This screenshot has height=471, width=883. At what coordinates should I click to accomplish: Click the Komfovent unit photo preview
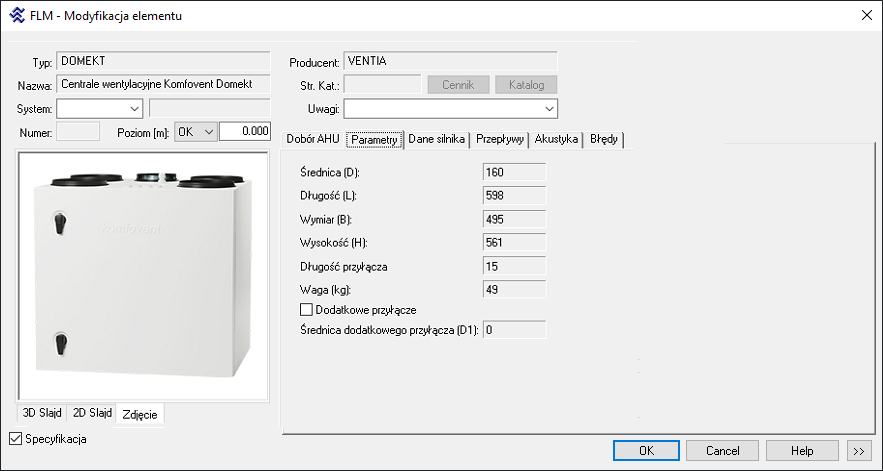(x=143, y=277)
